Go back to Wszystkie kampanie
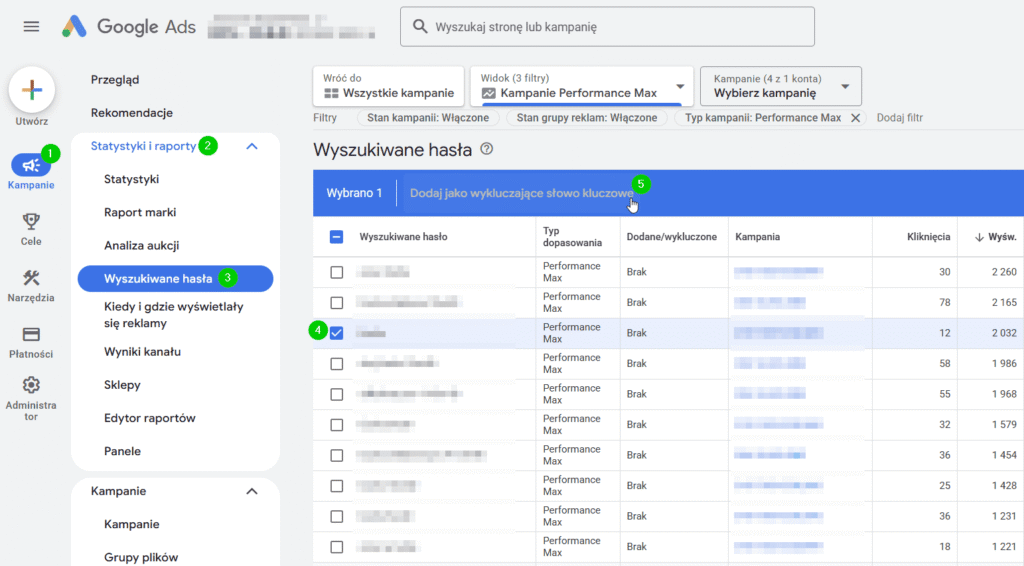The image size is (1024, 566). (x=389, y=86)
